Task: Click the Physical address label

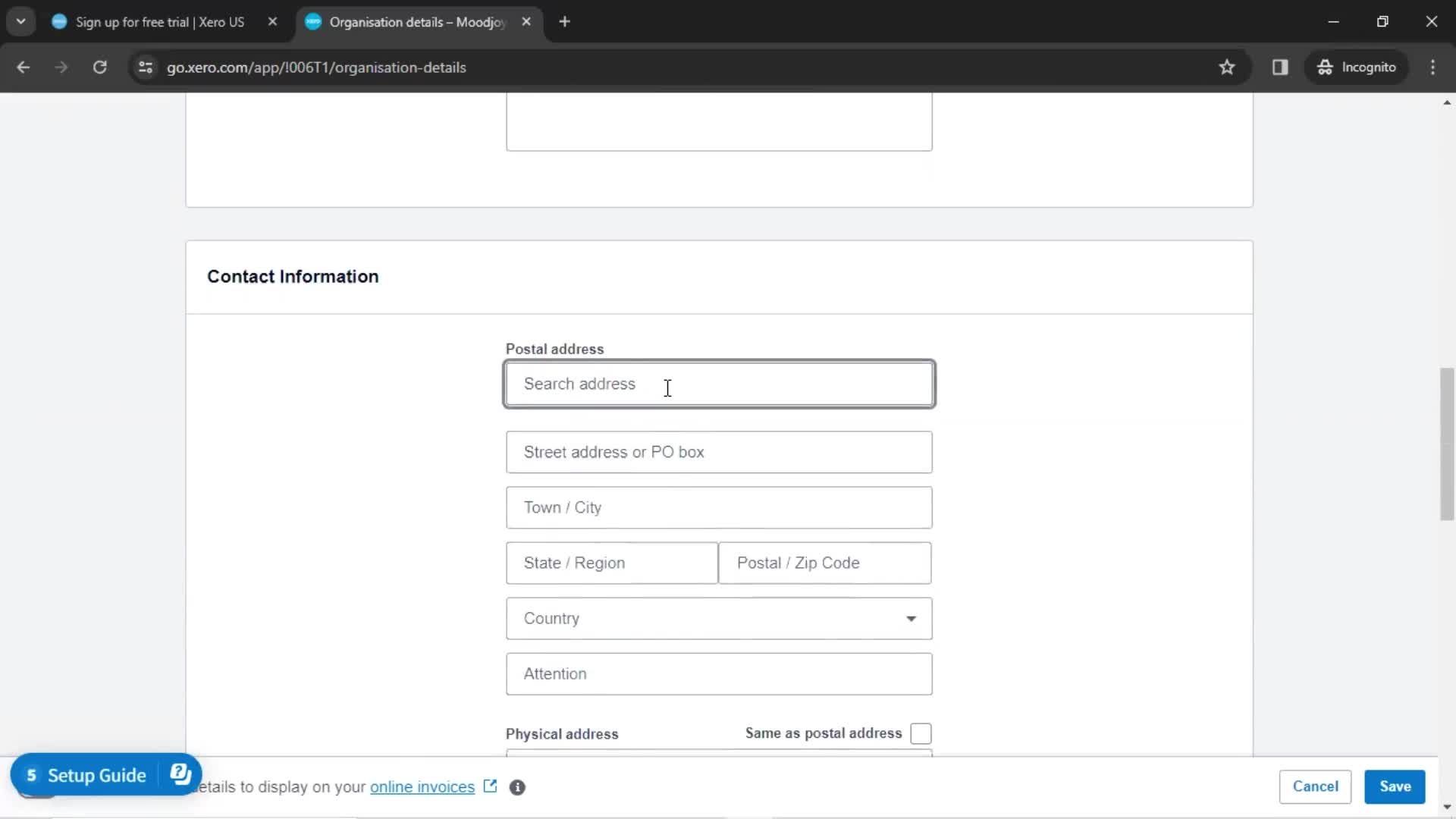Action: coord(562,734)
